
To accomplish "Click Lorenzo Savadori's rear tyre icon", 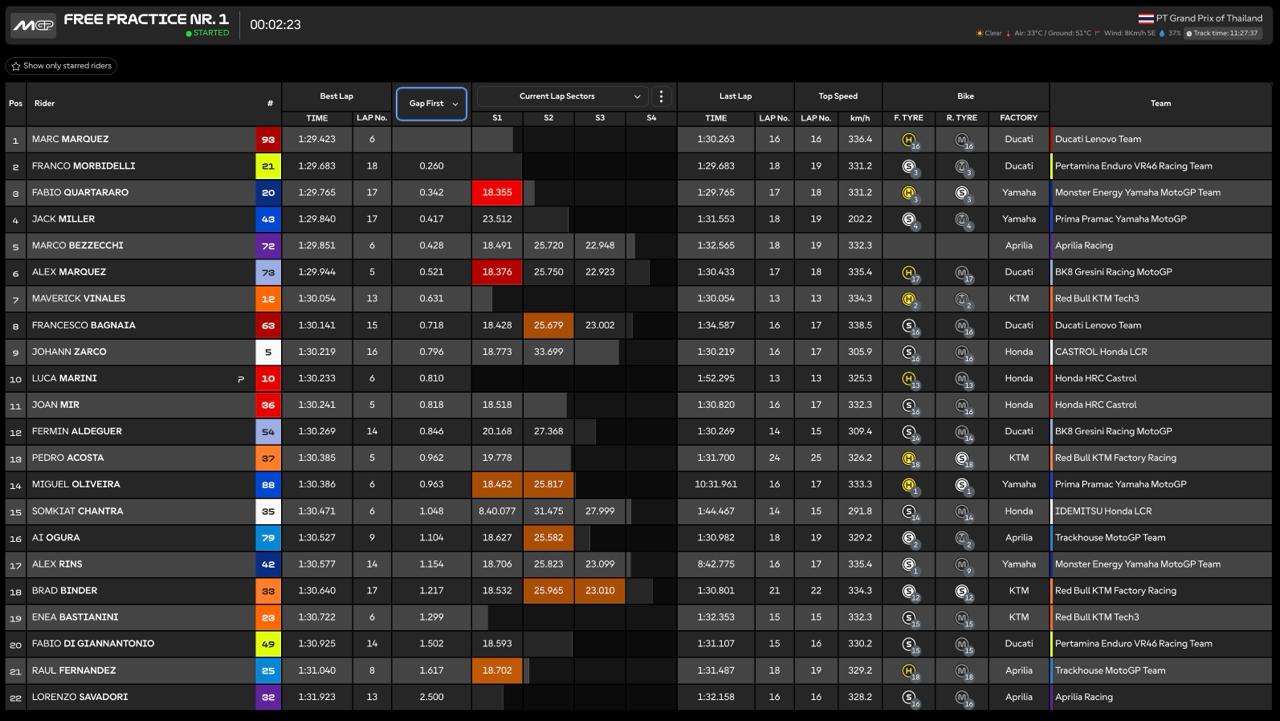I will 962,698.
